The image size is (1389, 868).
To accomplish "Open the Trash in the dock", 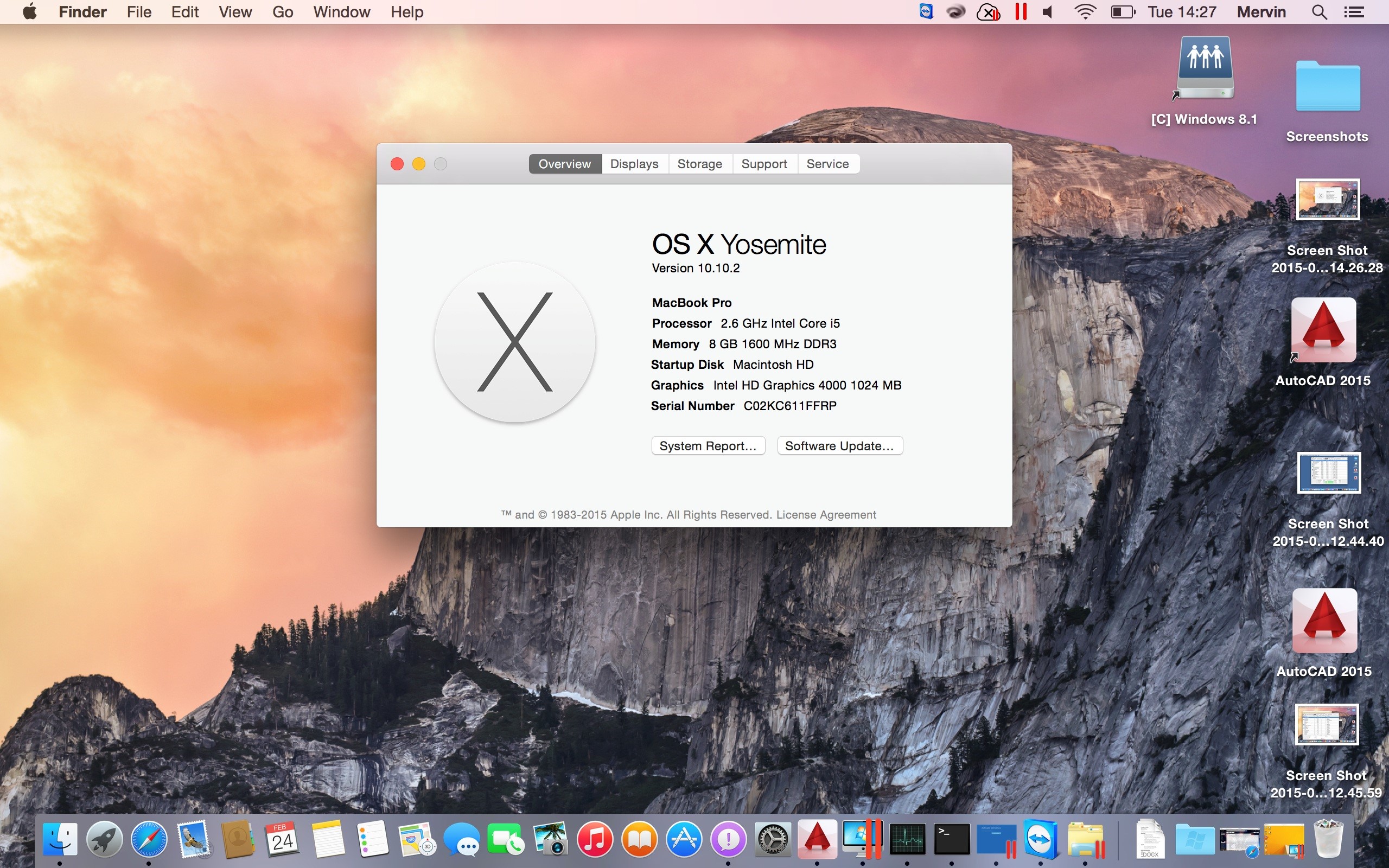I will [1328, 839].
